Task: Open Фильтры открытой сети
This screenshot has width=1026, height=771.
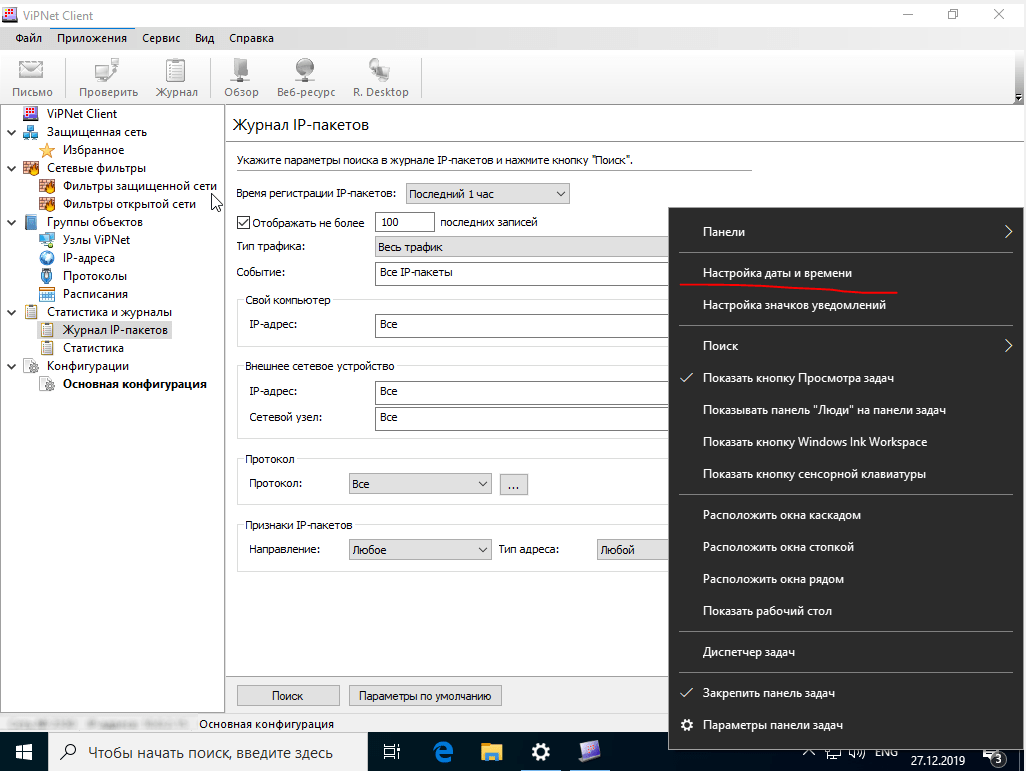Action: [129, 204]
